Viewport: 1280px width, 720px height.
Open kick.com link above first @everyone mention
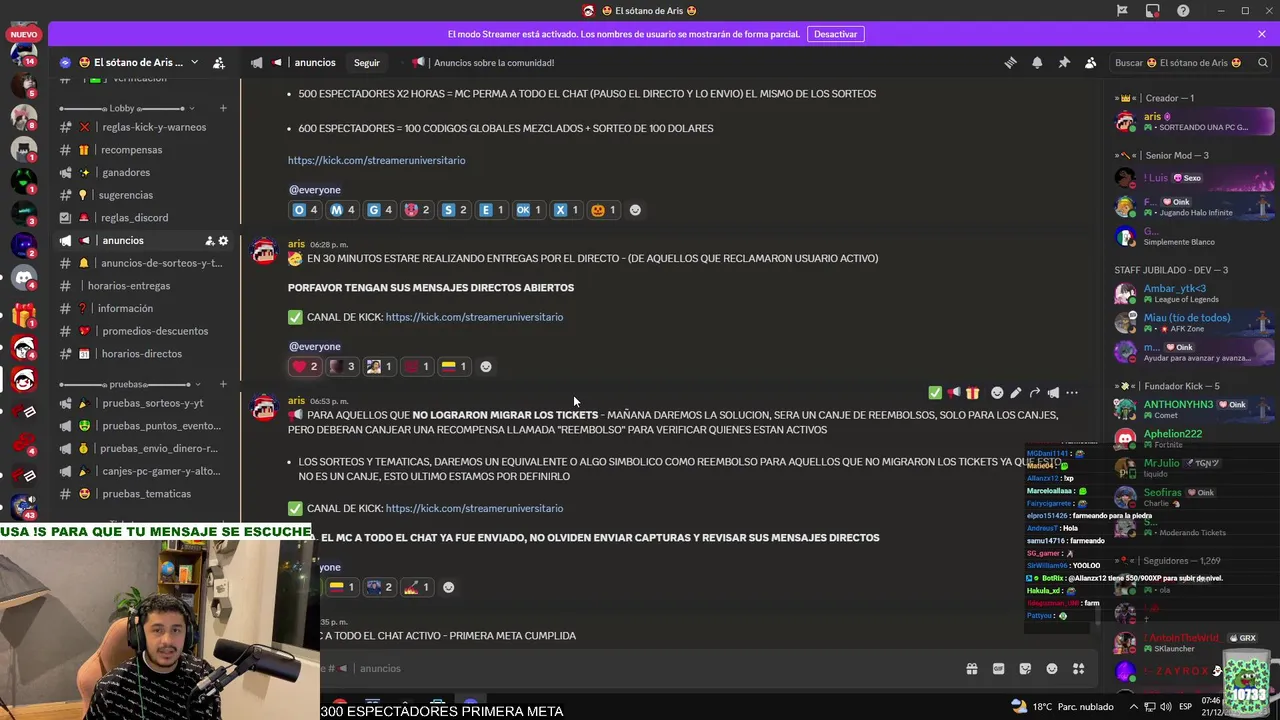pos(376,160)
